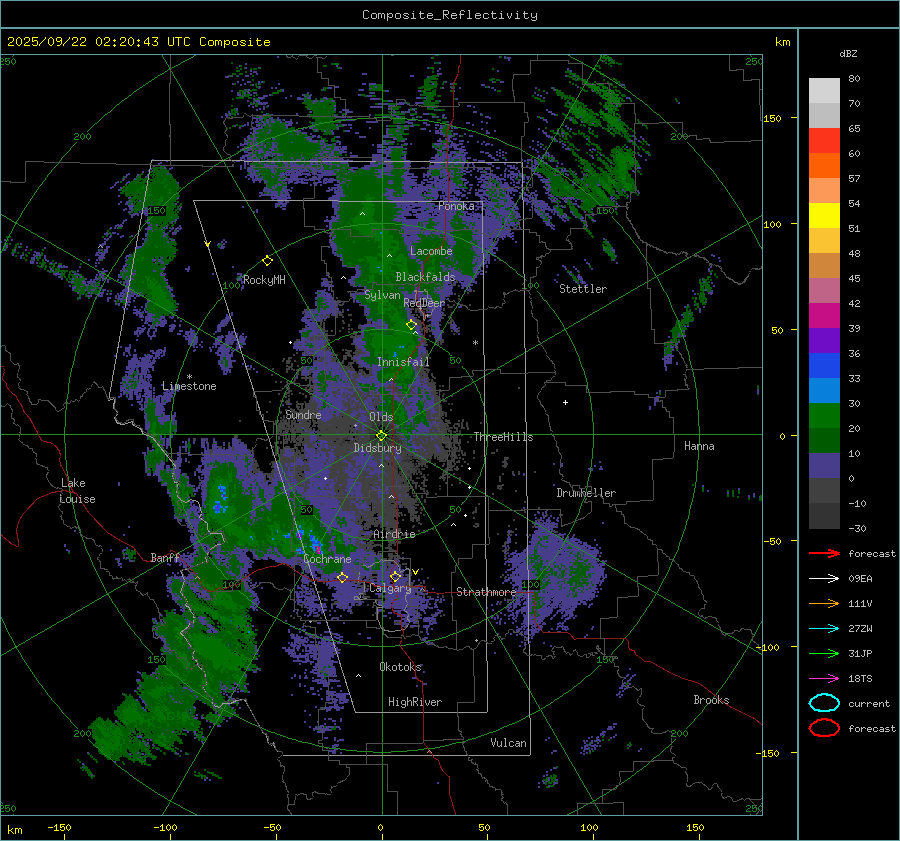Select the blue 36 dBZ color swatch
The width and height of the screenshot is (900, 841).
[x=824, y=366]
